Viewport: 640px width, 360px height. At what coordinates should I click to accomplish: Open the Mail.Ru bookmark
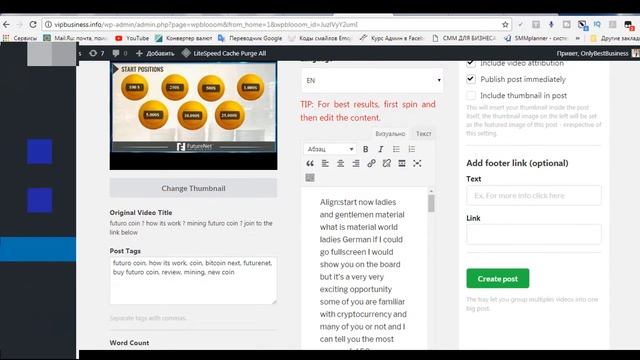76,38
